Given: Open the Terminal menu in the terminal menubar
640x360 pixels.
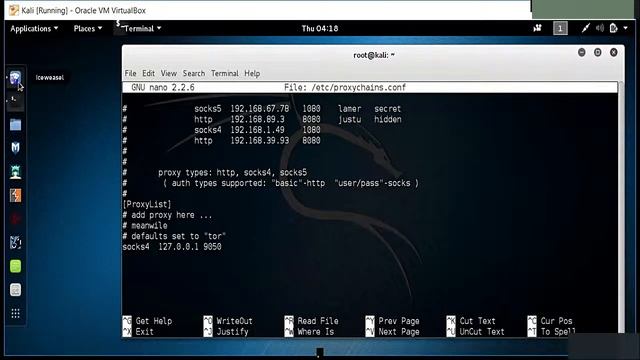Looking at the screenshot, I should click(225, 73).
